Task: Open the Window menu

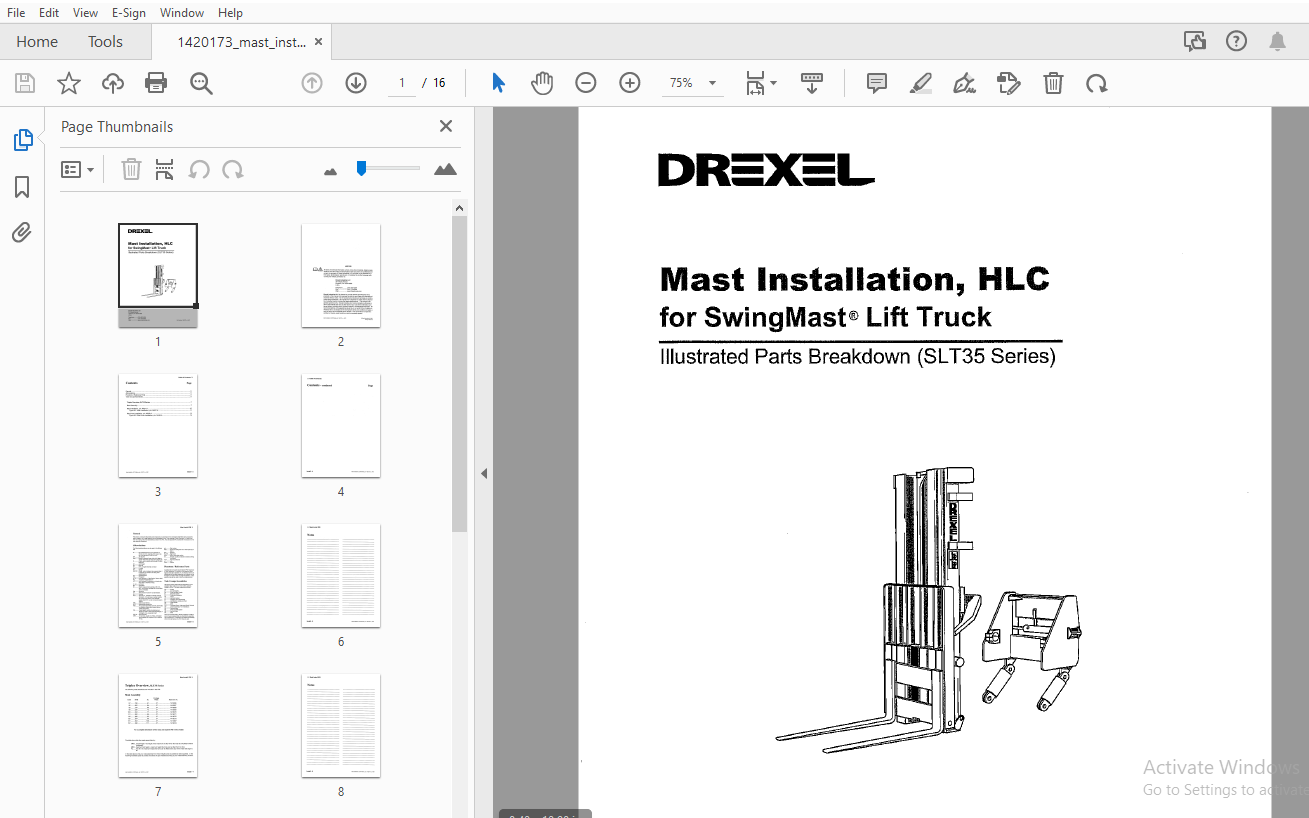Action: click(182, 13)
